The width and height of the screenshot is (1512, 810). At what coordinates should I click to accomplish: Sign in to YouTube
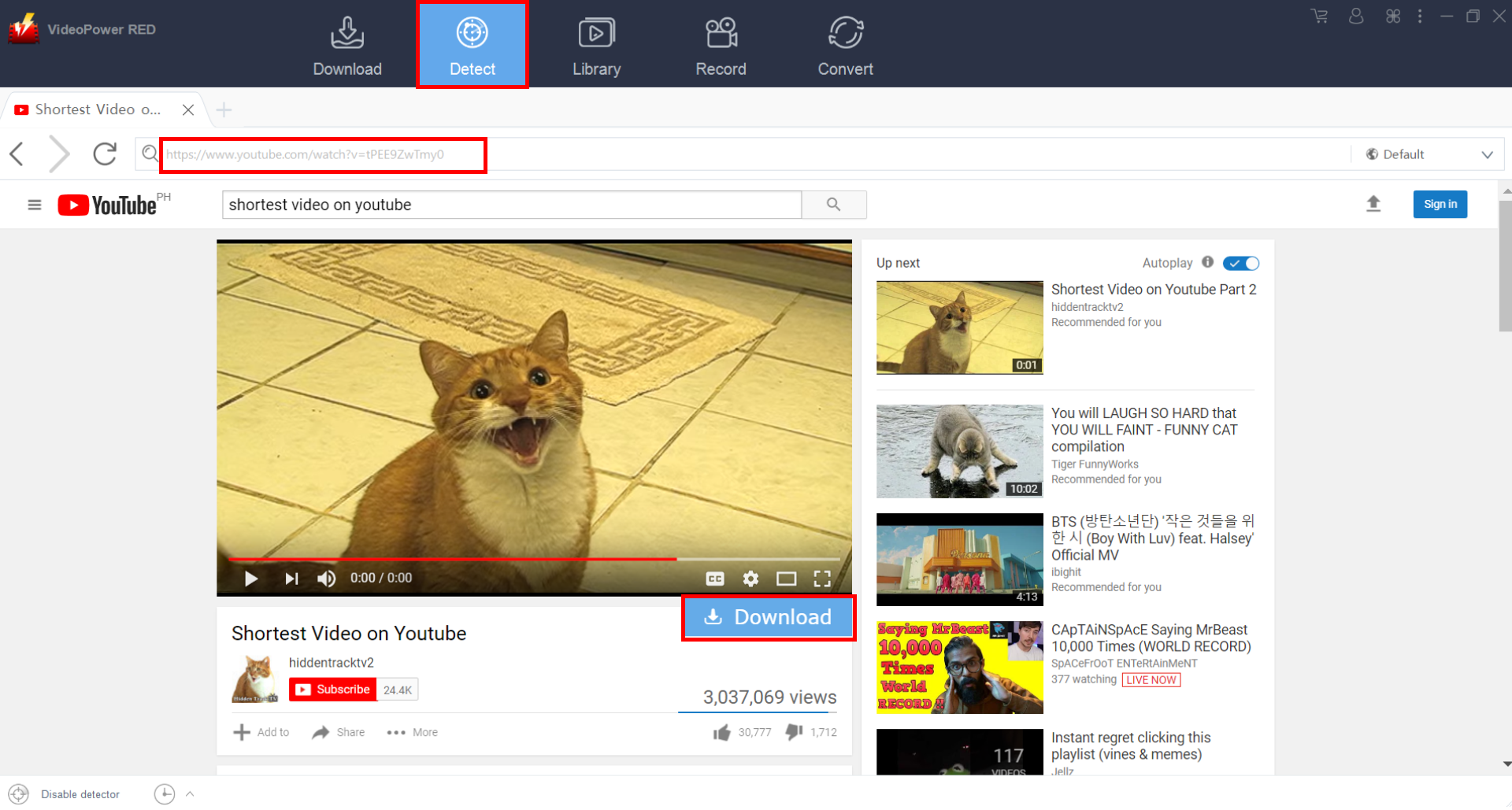[x=1440, y=204]
